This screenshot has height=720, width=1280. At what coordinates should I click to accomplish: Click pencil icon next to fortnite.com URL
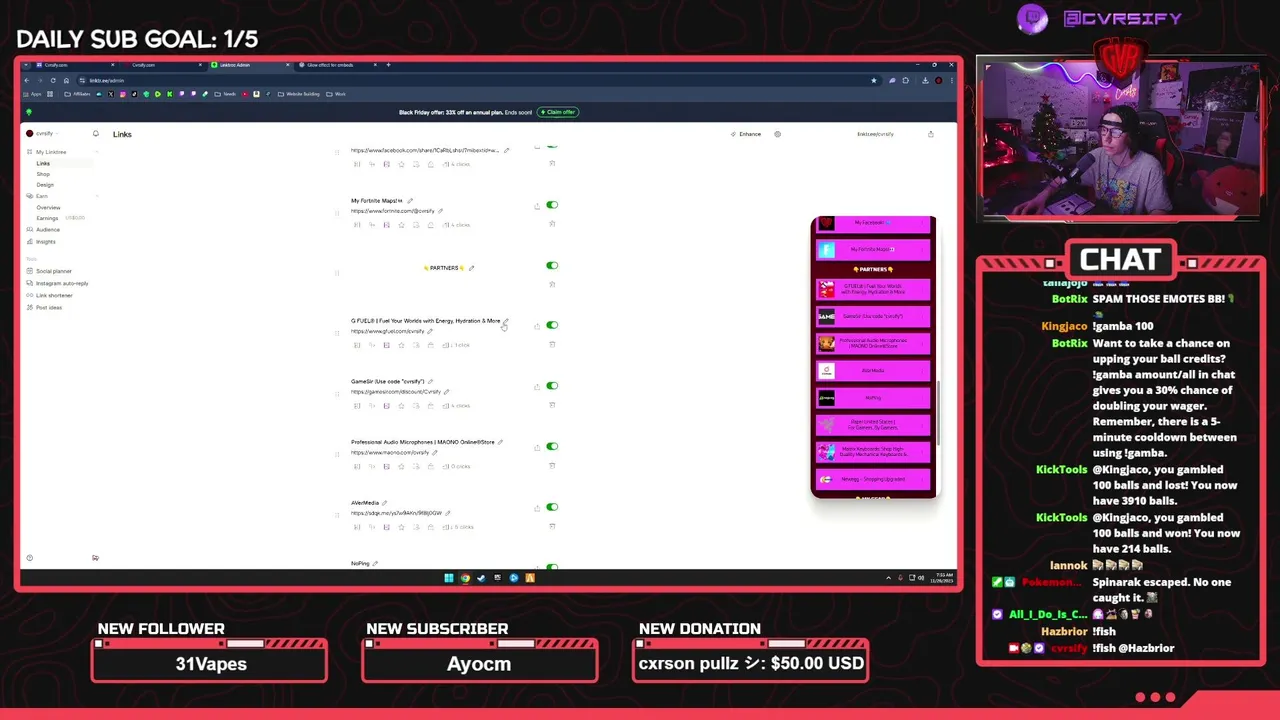tap(440, 211)
